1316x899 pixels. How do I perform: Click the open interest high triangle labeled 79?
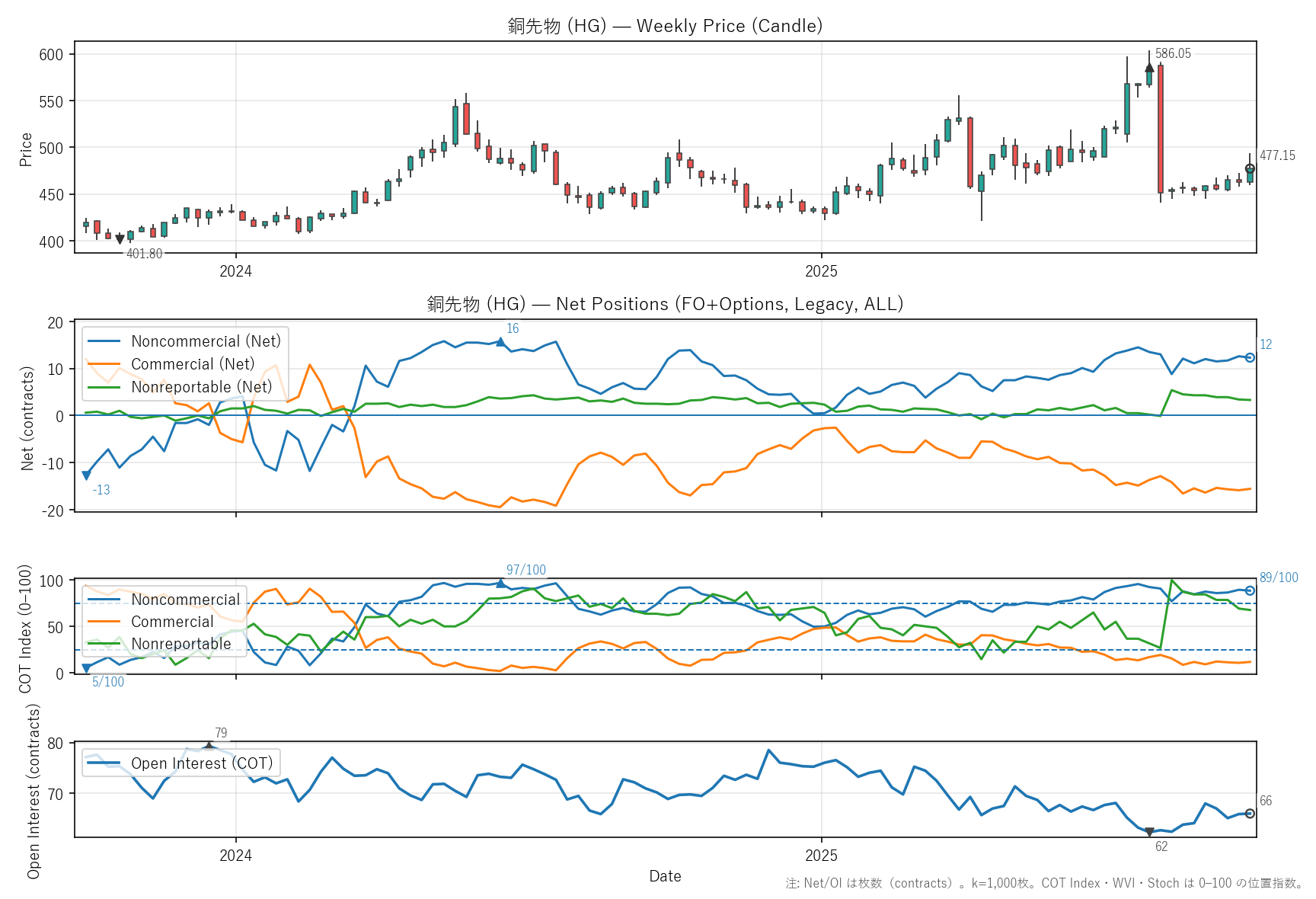coord(209,746)
